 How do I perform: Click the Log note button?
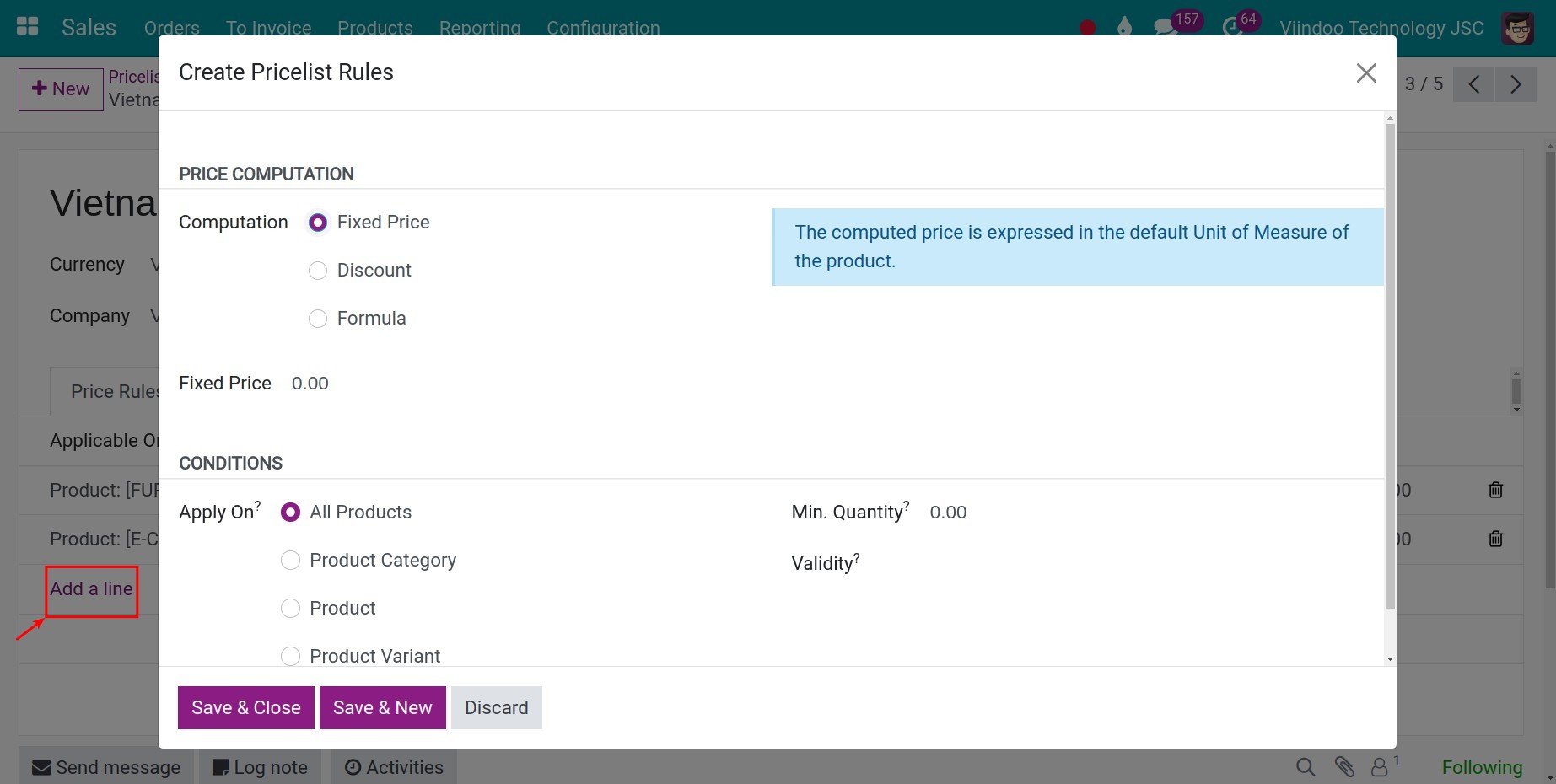[260, 767]
